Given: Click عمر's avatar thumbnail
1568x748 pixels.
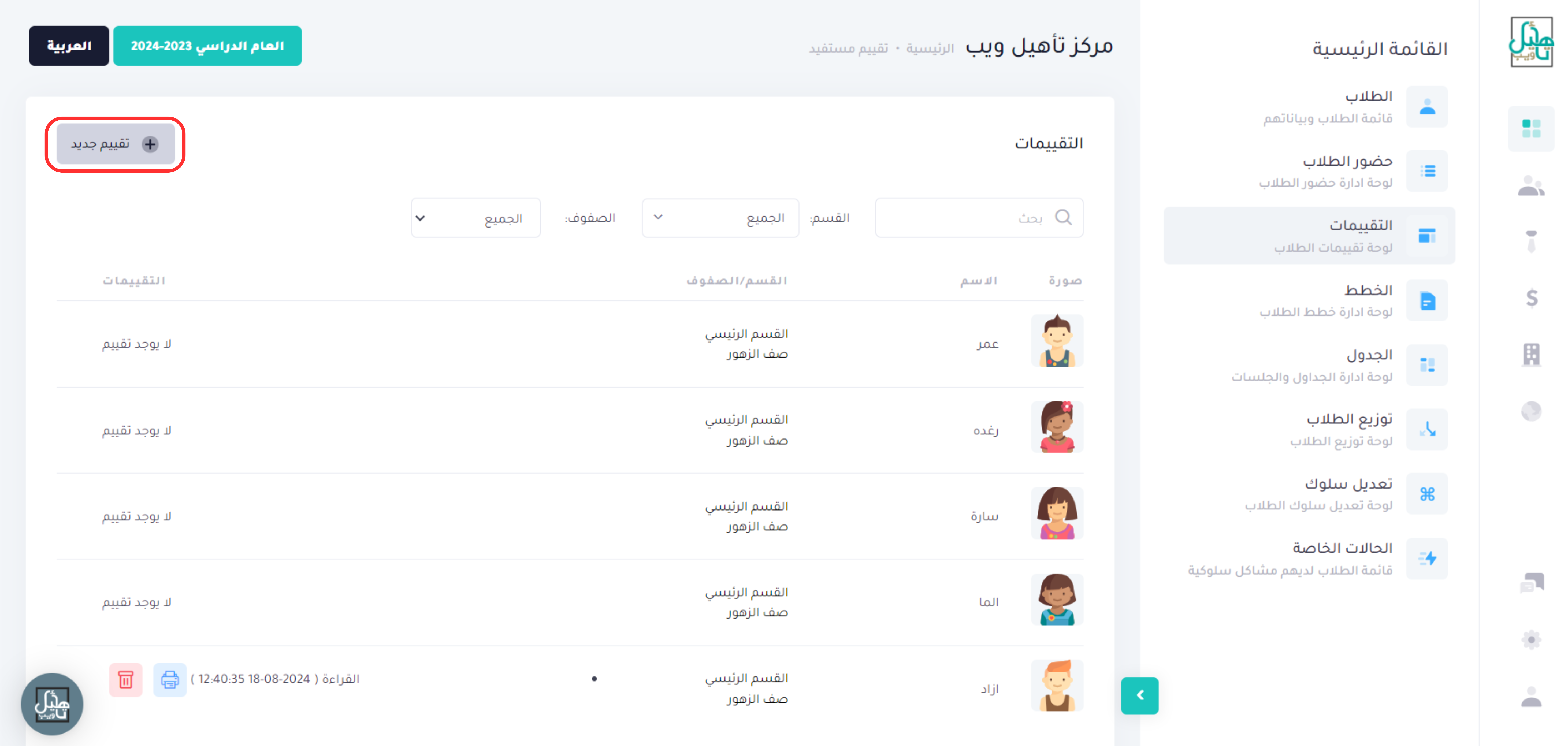Looking at the screenshot, I should 1057,341.
